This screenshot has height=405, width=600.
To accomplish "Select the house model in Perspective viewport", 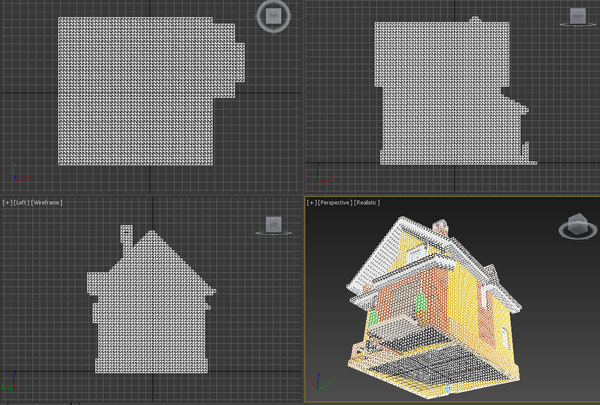I will click(x=434, y=308).
